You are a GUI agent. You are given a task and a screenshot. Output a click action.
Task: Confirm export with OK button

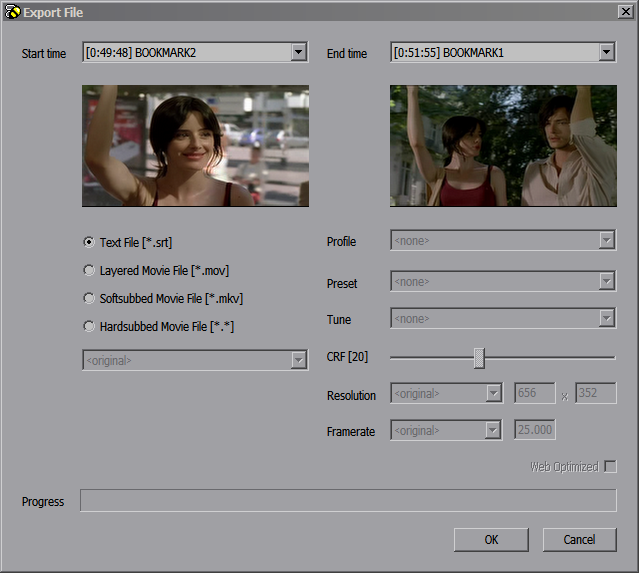tap(491, 540)
